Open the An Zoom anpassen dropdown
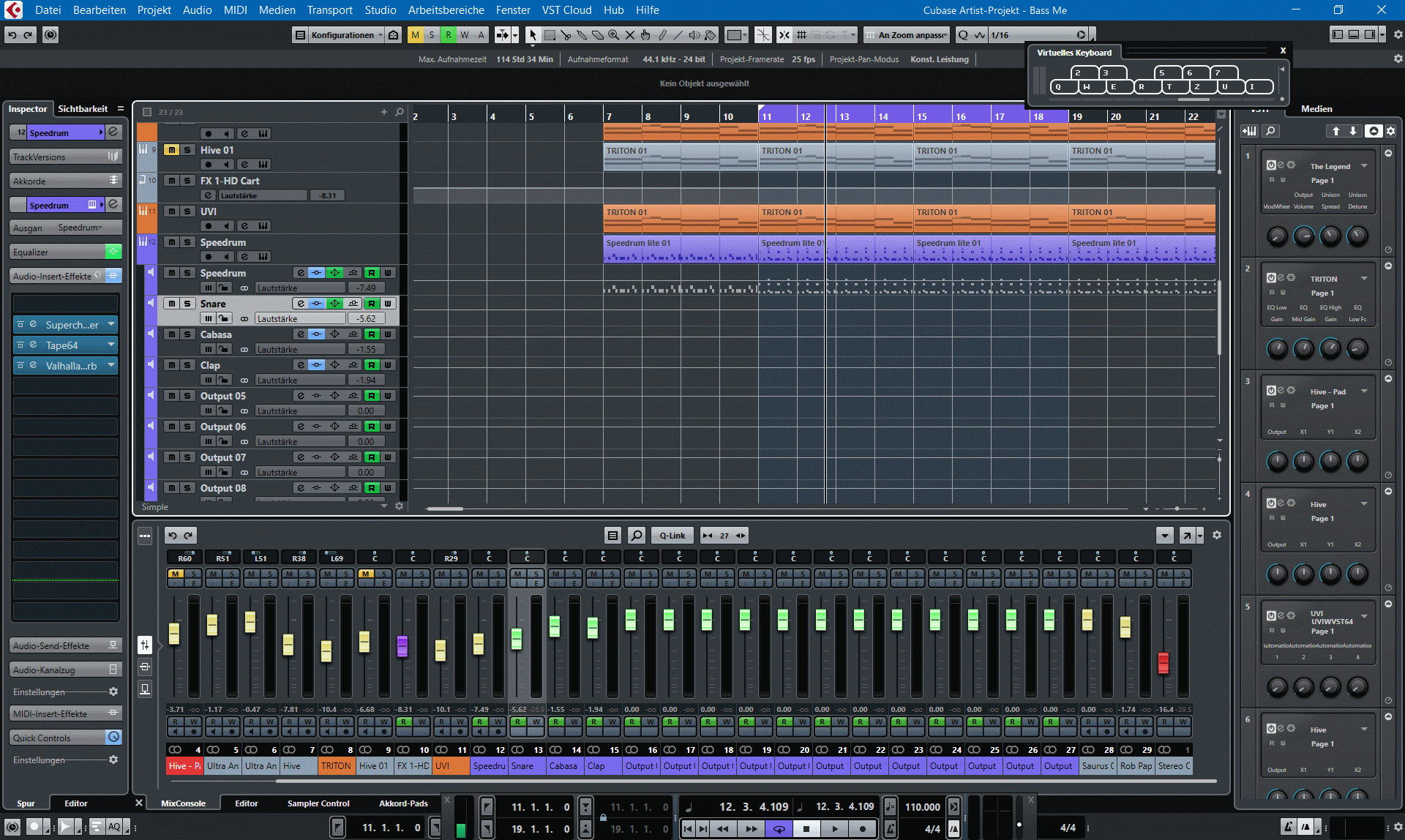 click(x=911, y=35)
